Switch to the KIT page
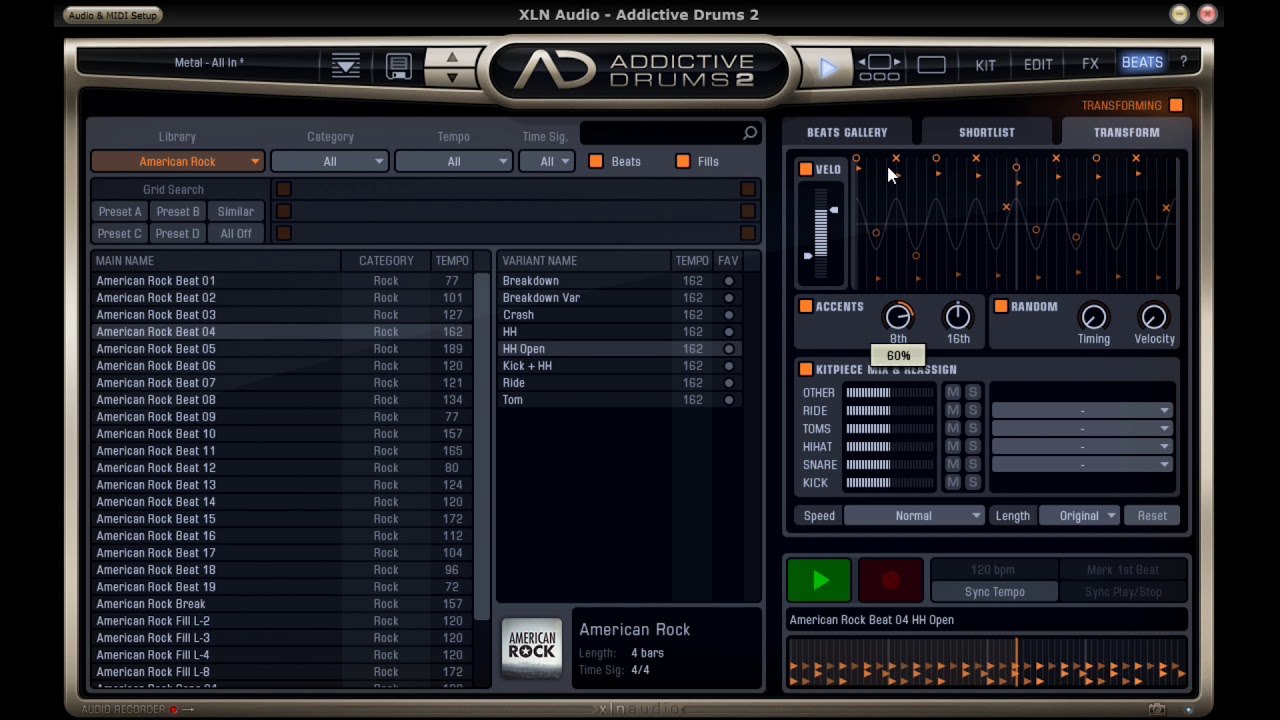 pyautogui.click(x=985, y=65)
